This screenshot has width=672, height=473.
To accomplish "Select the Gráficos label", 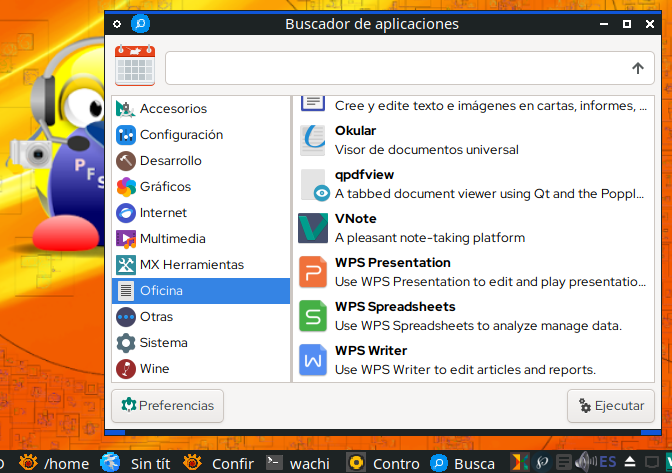I will 165,187.
